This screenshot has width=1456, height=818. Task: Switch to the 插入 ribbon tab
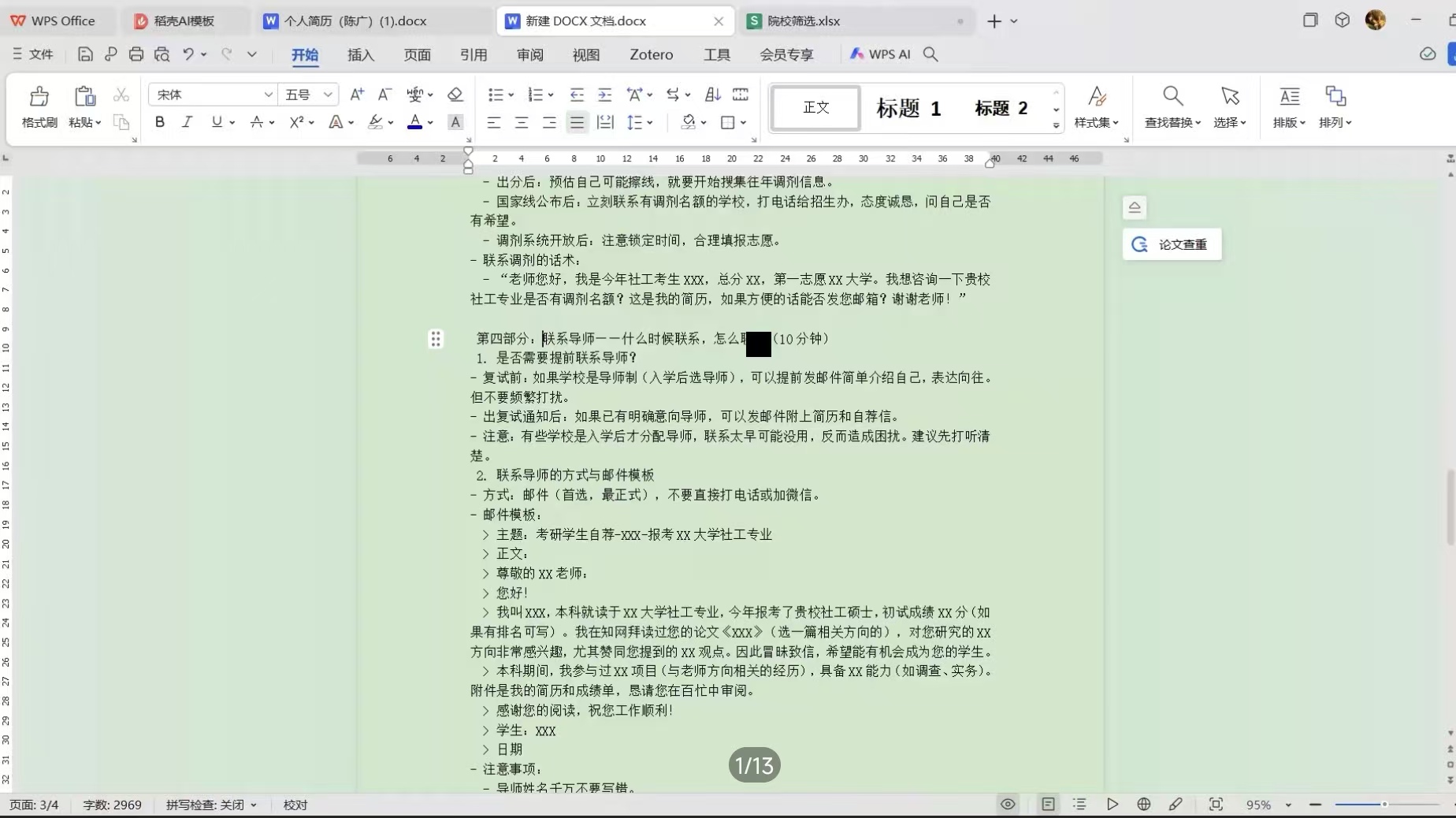361,54
